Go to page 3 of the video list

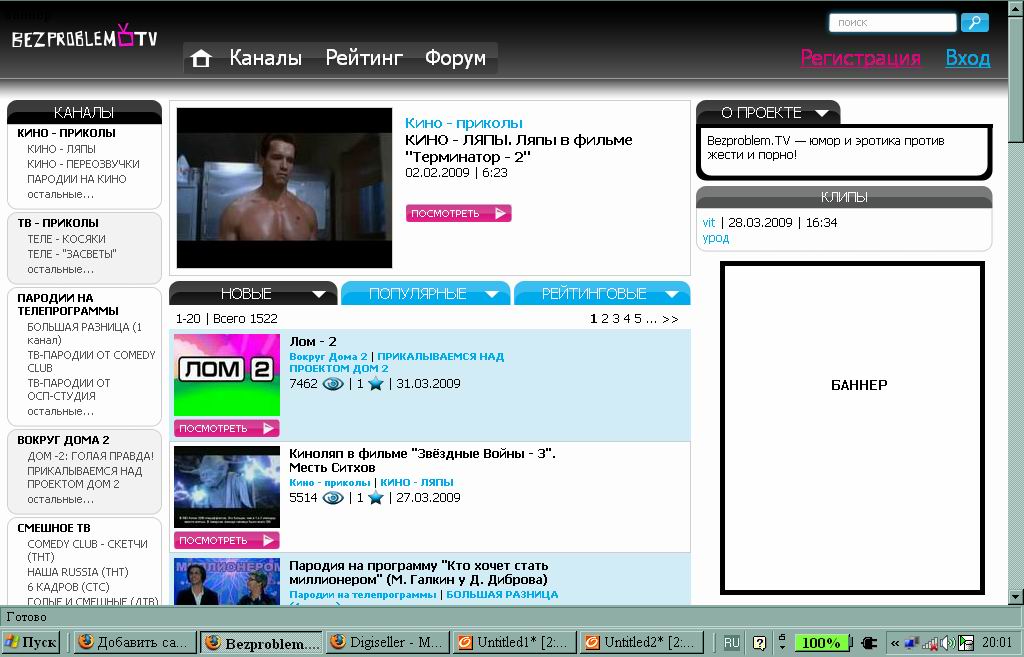pos(616,319)
